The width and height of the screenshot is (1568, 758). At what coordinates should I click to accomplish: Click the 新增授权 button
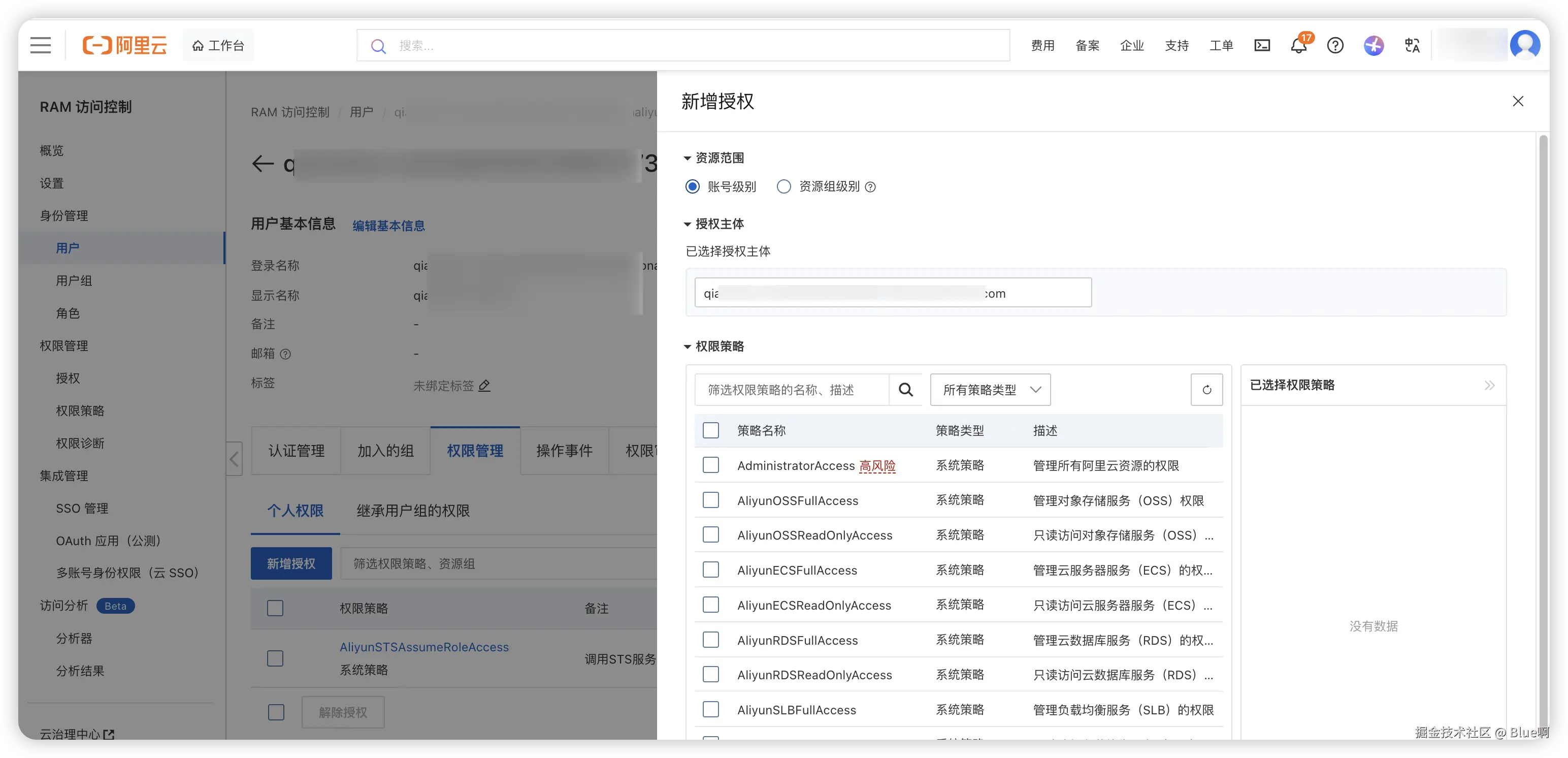291,564
